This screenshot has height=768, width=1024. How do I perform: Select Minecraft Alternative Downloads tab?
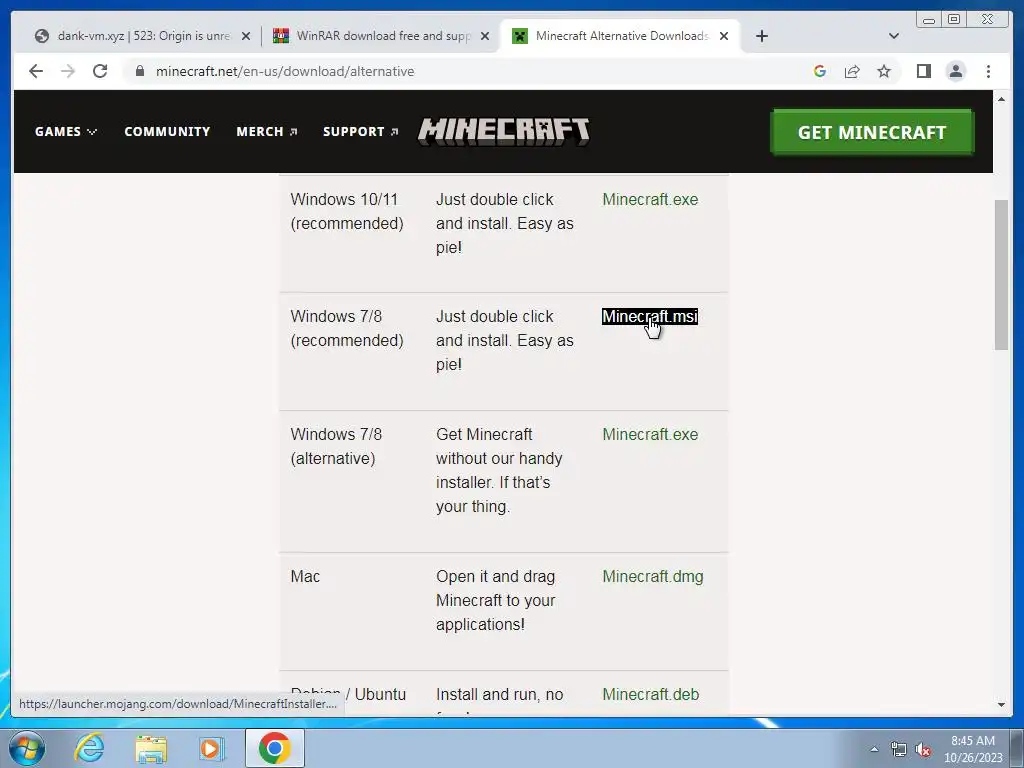620,36
